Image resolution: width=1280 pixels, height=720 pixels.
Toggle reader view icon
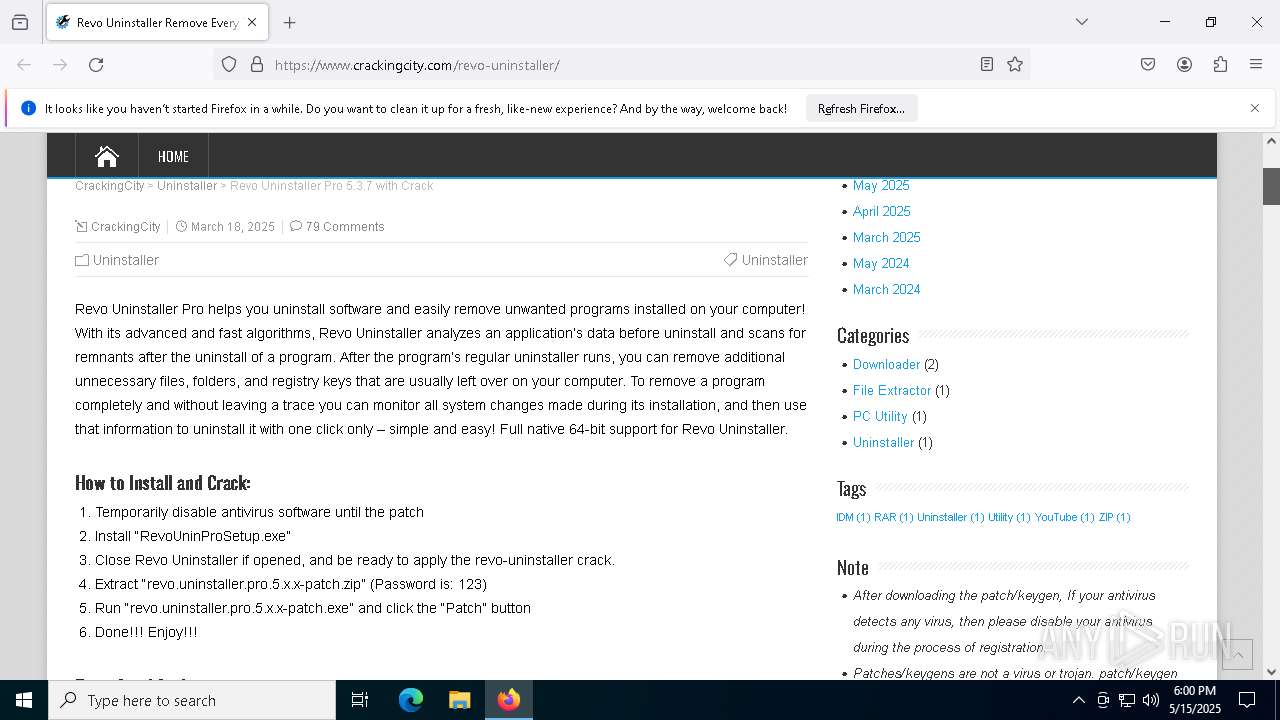point(987,65)
